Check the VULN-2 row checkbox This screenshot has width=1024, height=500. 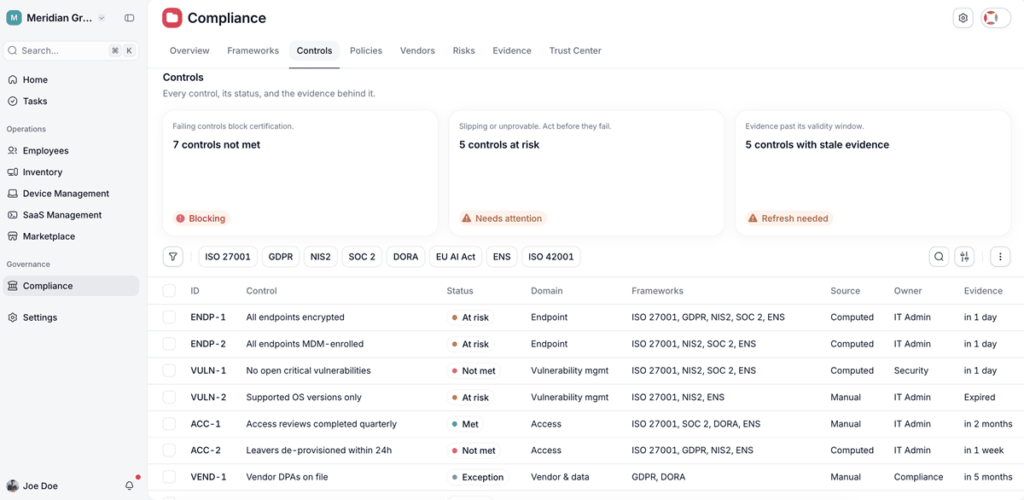(169, 397)
